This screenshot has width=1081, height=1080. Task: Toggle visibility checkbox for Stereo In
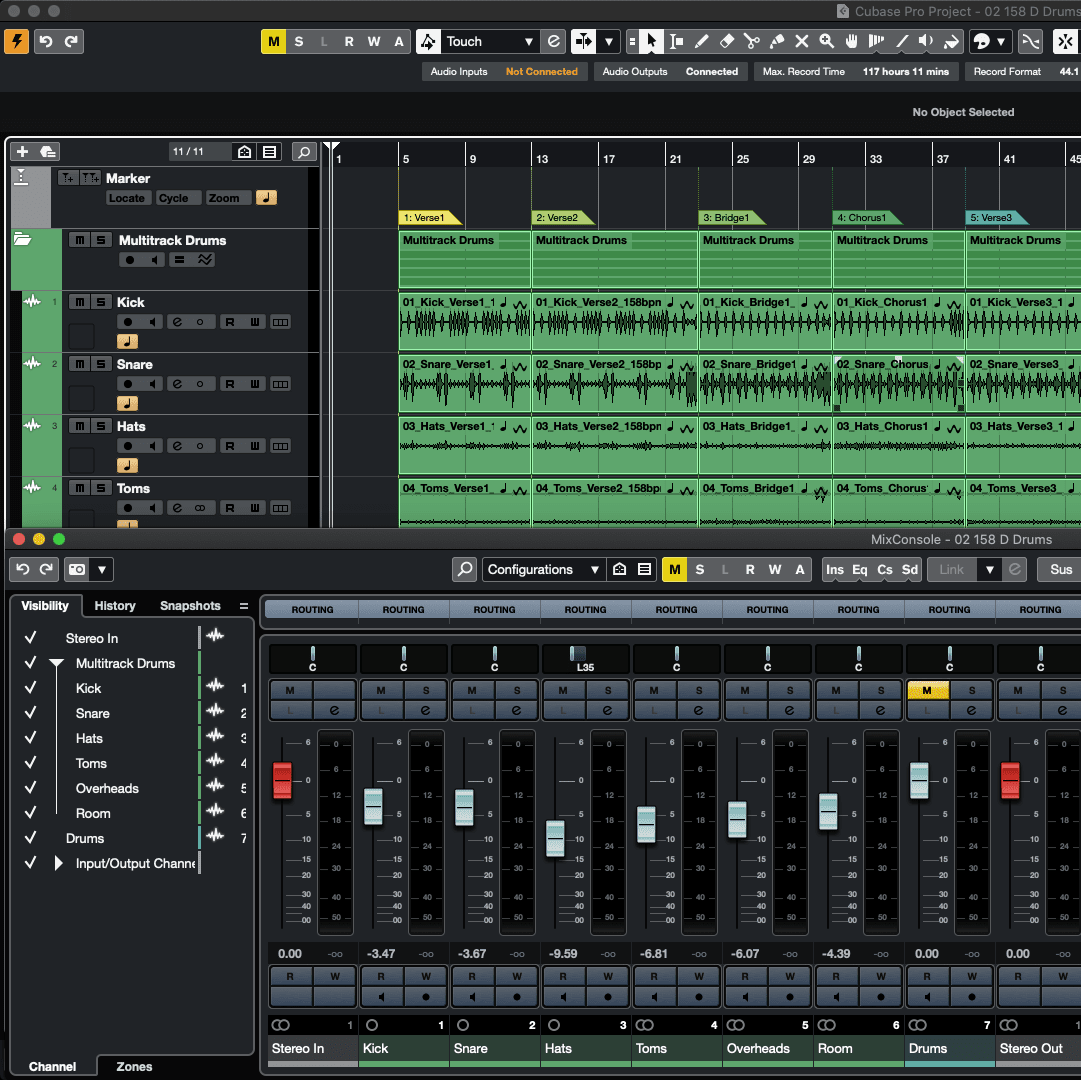31,638
